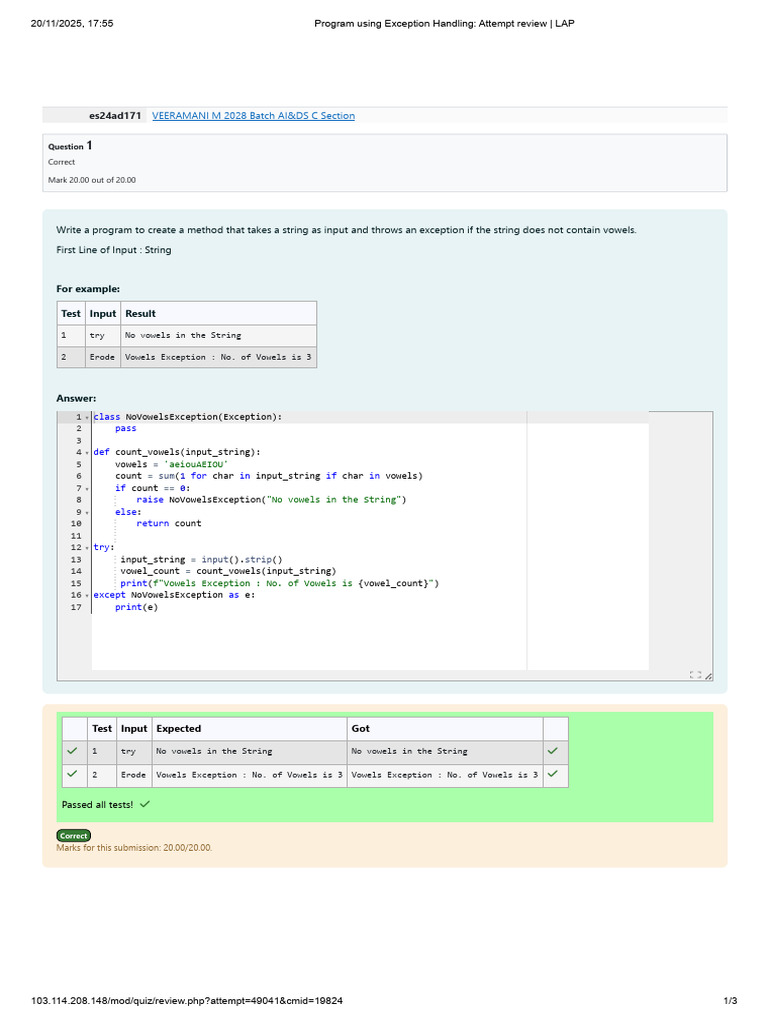Image resolution: width=768 pixels, height=1024 pixels.
Task: Click the 'Mark 20.00 out of 20.00' text
Action: pos(91,180)
